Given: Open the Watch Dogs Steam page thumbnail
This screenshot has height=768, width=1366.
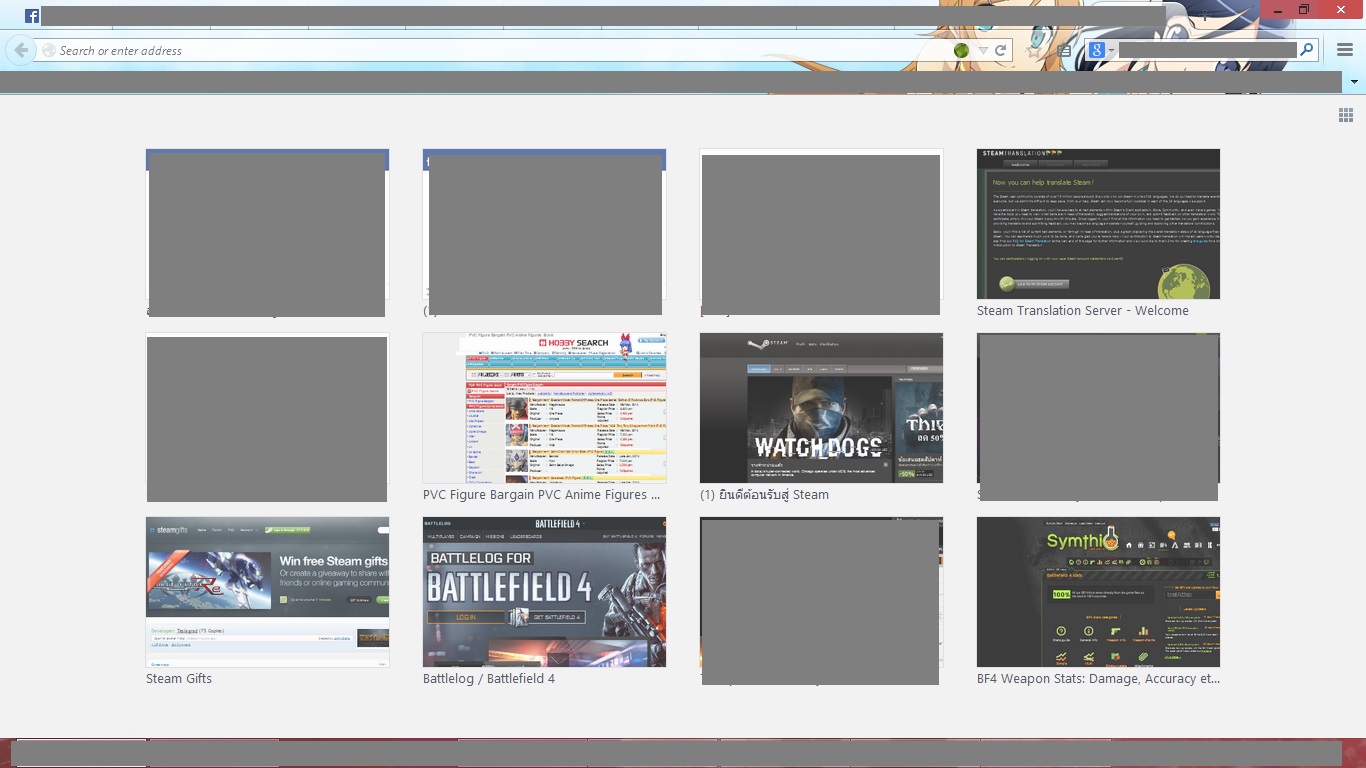Looking at the screenshot, I should click(820, 408).
